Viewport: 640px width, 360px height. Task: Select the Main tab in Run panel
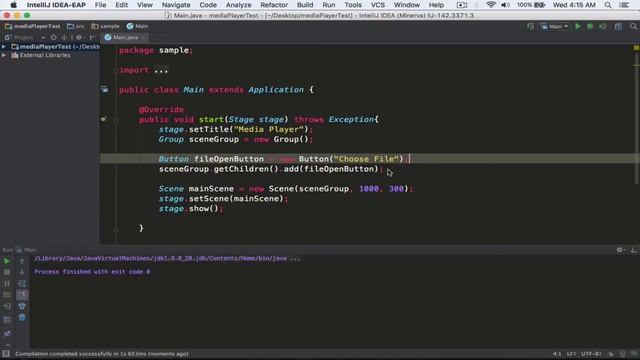tap(27, 250)
